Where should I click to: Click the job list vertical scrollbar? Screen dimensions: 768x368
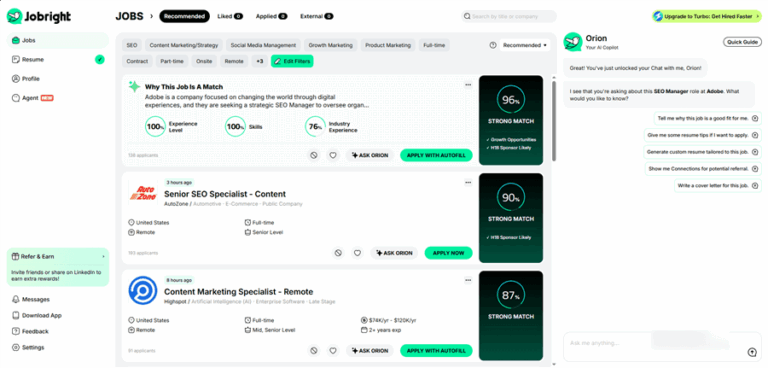pos(554,120)
